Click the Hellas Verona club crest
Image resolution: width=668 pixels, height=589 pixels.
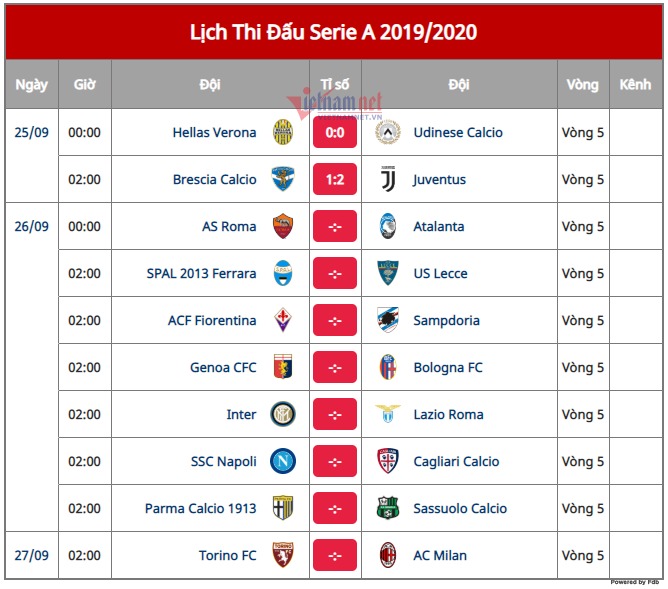[x=283, y=132]
